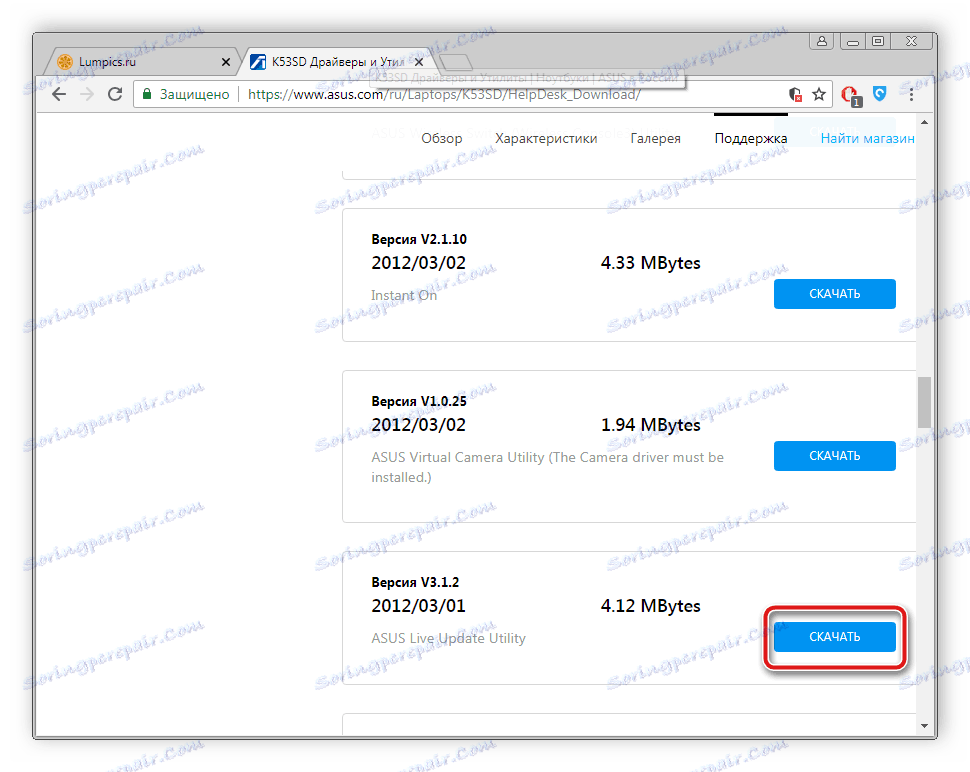
Task: Open the Характеристики section
Action: tap(546, 138)
